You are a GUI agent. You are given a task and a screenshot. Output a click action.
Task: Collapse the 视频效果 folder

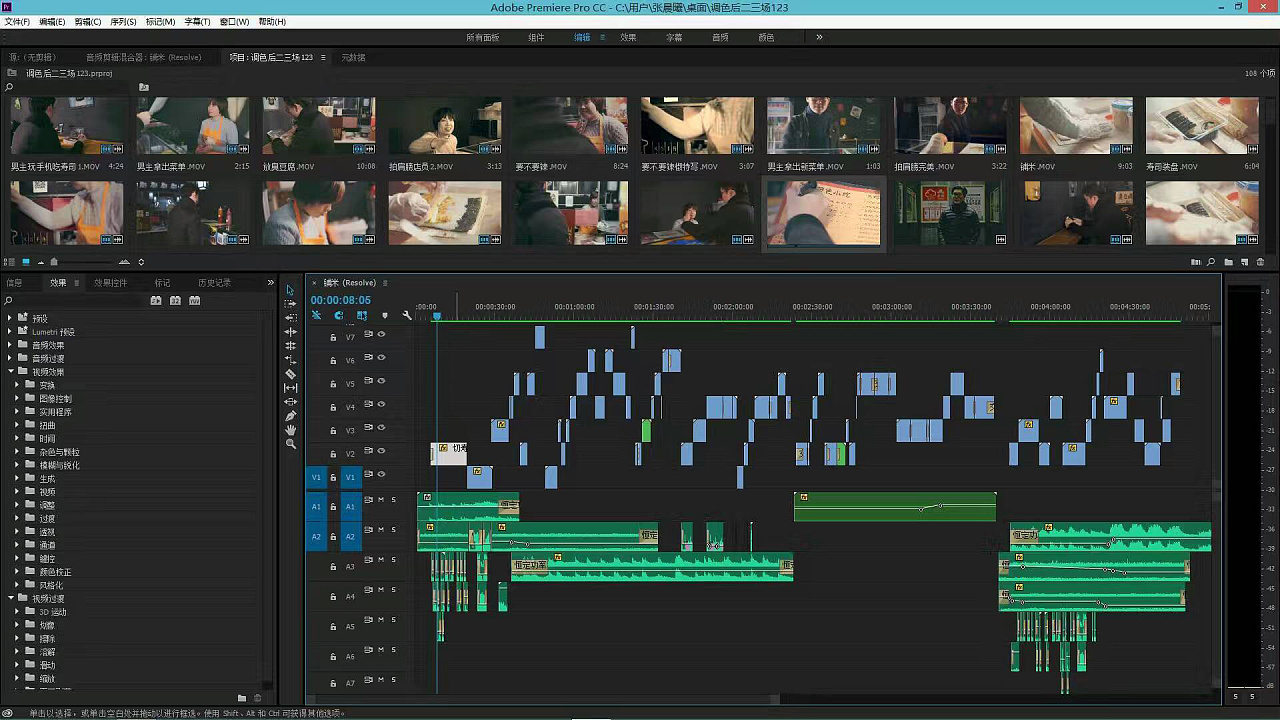point(11,372)
